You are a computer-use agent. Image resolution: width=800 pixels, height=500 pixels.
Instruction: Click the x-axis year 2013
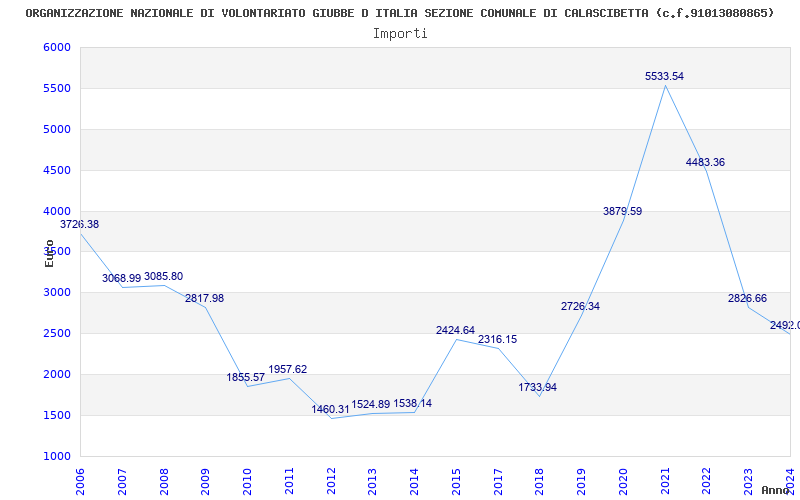[373, 481]
